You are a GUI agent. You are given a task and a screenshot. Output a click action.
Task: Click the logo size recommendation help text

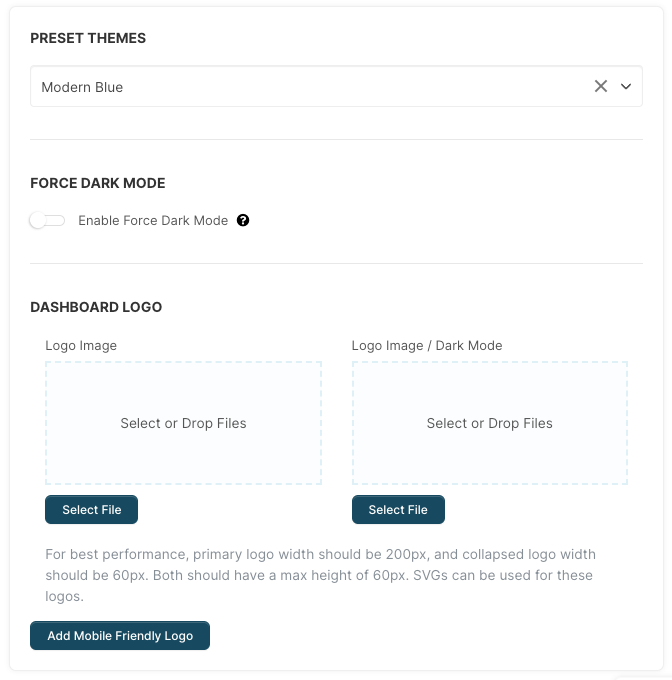(320, 554)
